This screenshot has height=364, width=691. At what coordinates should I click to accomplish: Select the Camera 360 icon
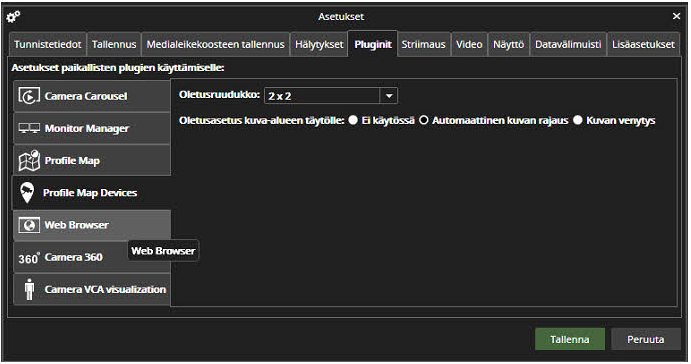(29, 258)
